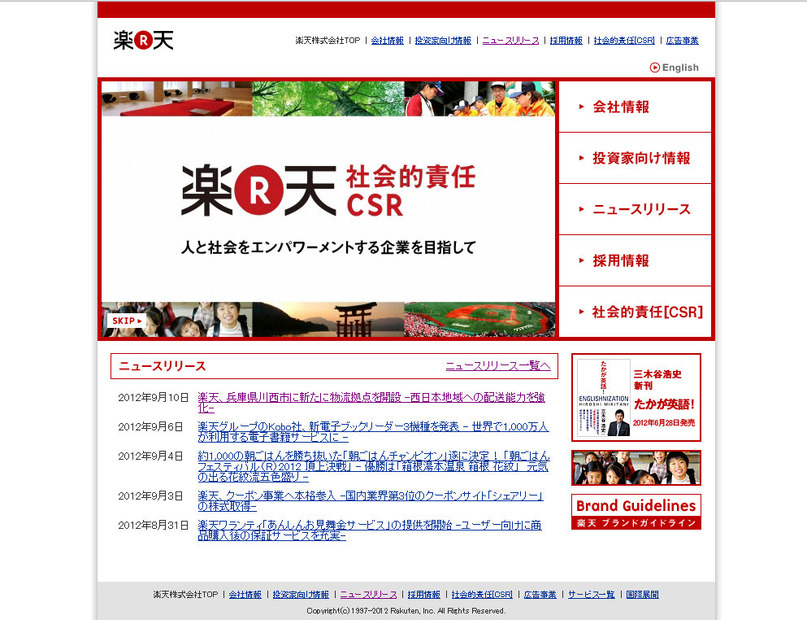Click the date 2012年8月31日

point(153,525)
